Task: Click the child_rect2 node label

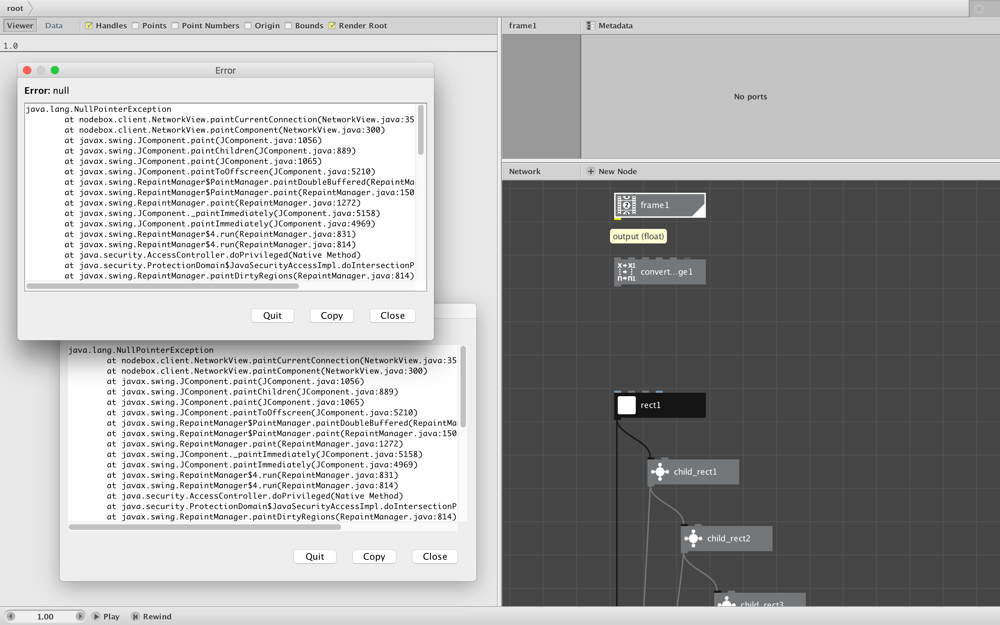Action: coord(728,538)
